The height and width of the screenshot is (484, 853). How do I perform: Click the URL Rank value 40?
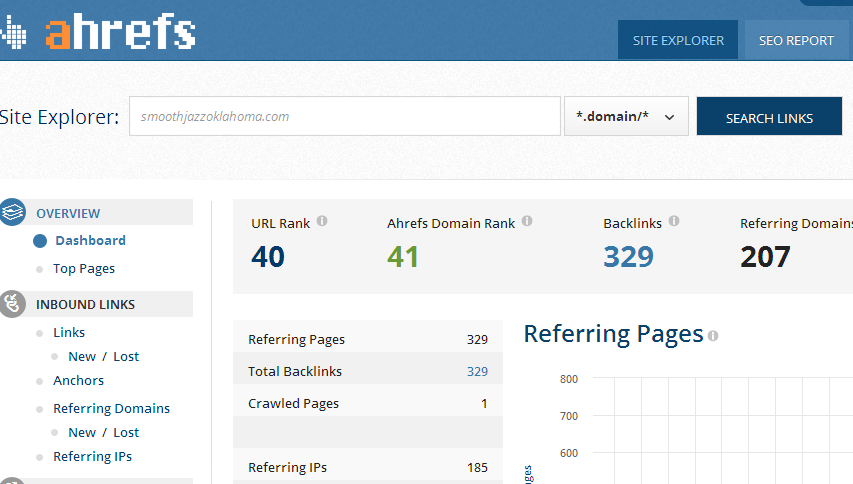tap(268, 257)
